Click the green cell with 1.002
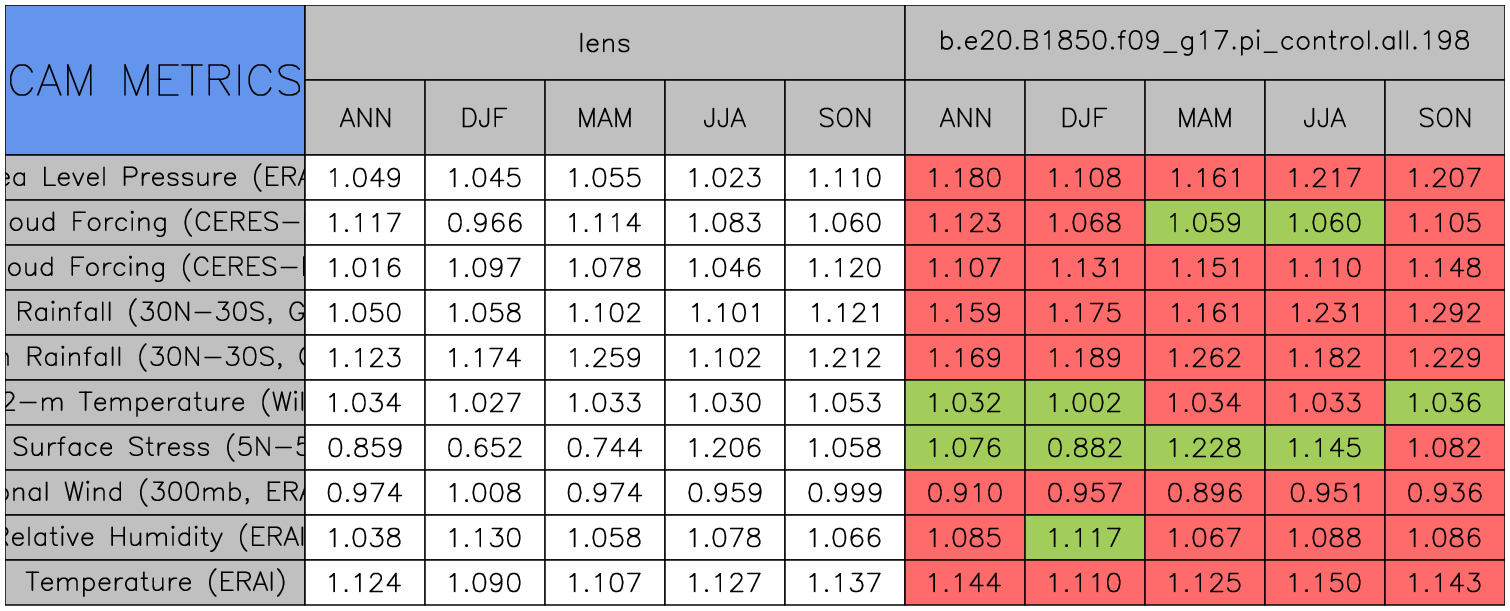 tap(1084, 403)
